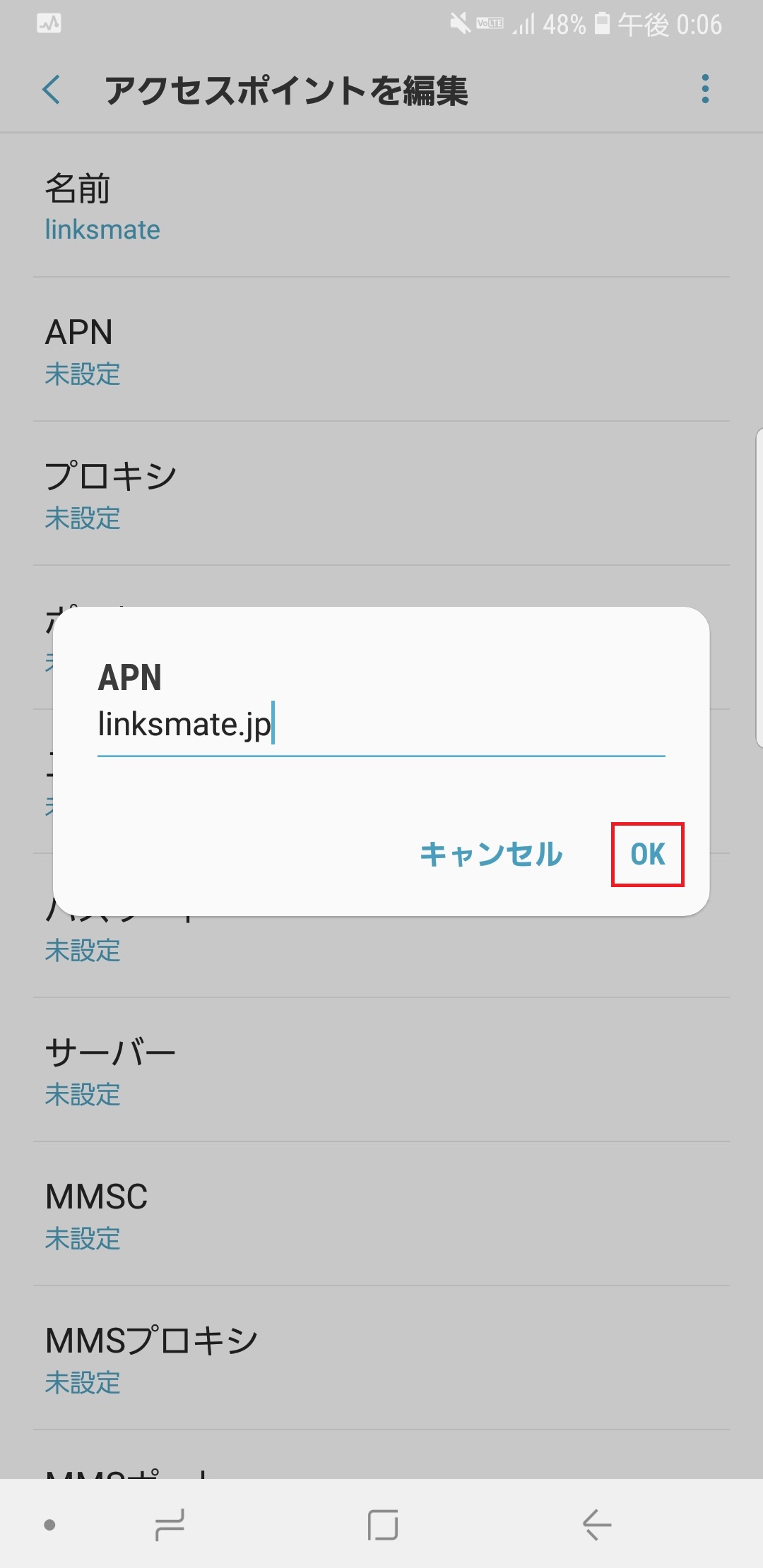Open the プロキシ setting marked 未設定
The width and height of the screenshot is (763, 1568).
(381, 494)
